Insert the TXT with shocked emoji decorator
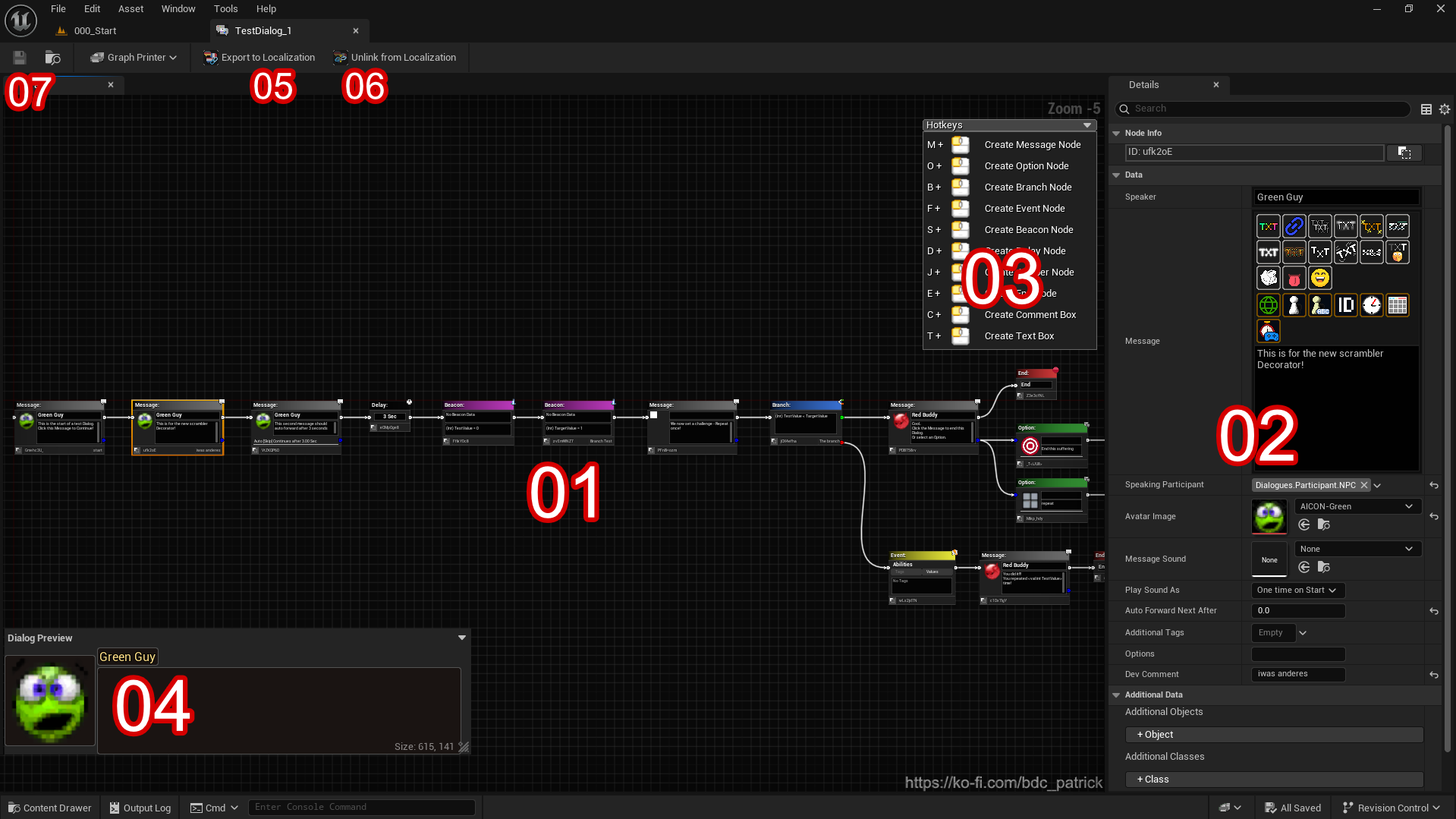The width and height of the screenshot is (1456, 819). click(1397, 252)
